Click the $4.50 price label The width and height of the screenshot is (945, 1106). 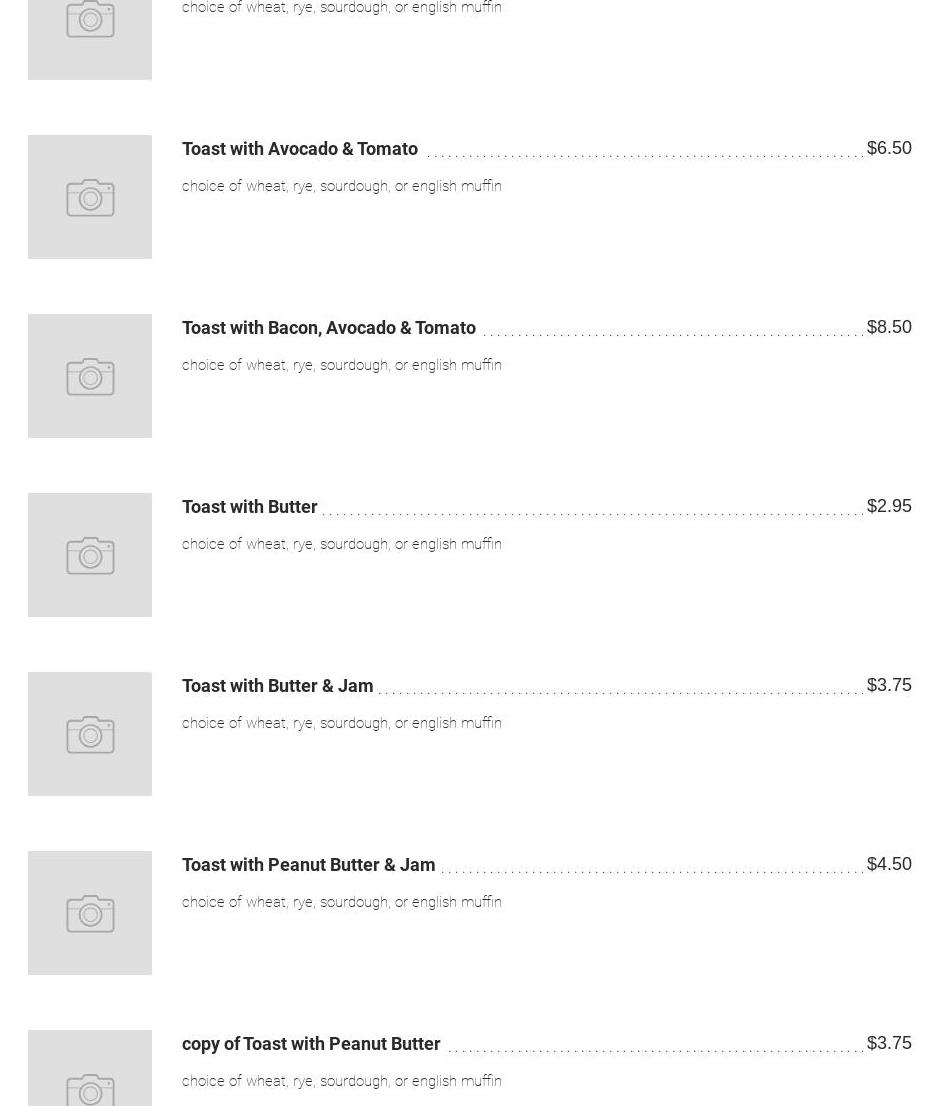pos(889,864)
